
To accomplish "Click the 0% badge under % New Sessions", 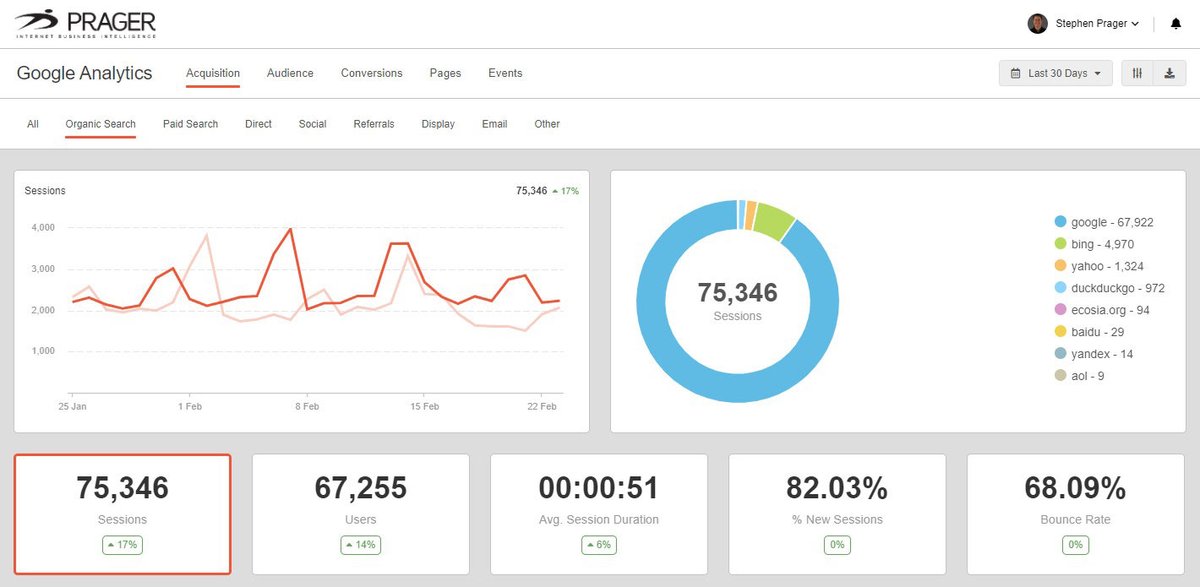I will [x=837, y=545].
